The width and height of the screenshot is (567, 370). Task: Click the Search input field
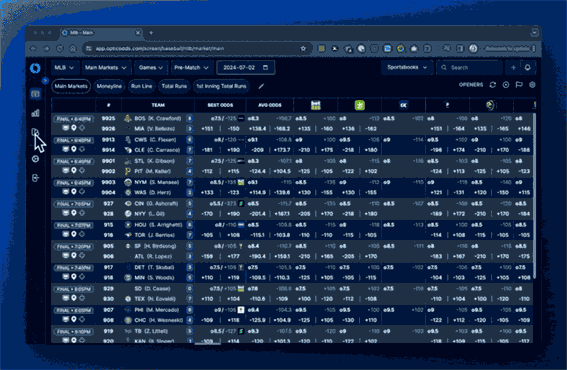point(469,68)
